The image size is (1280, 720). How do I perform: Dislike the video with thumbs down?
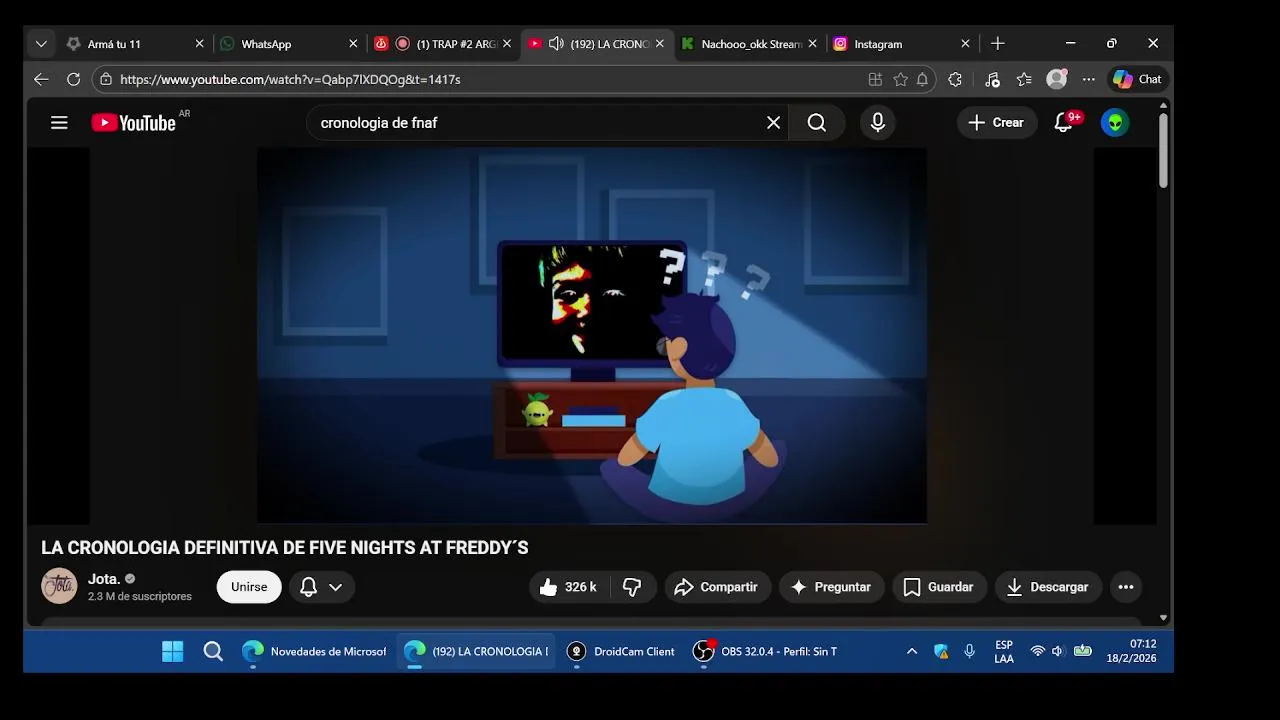coord(632,587)
